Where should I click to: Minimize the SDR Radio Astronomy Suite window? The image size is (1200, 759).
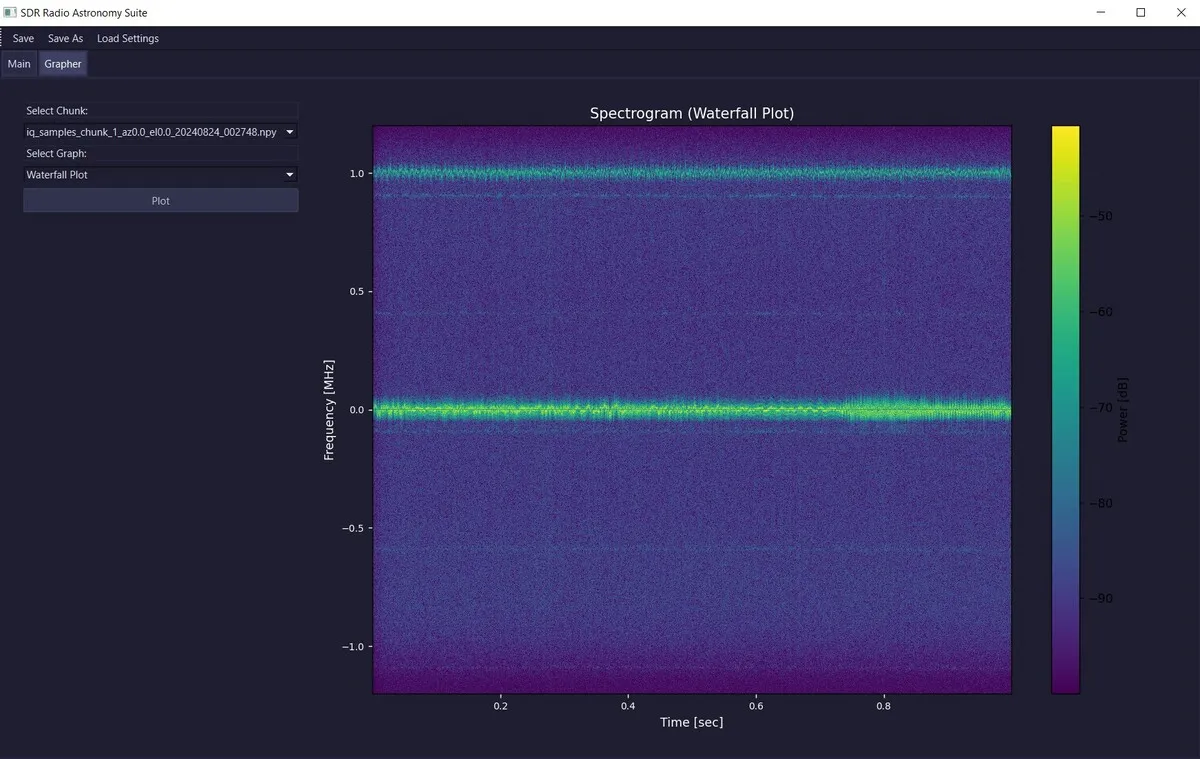1100,12
